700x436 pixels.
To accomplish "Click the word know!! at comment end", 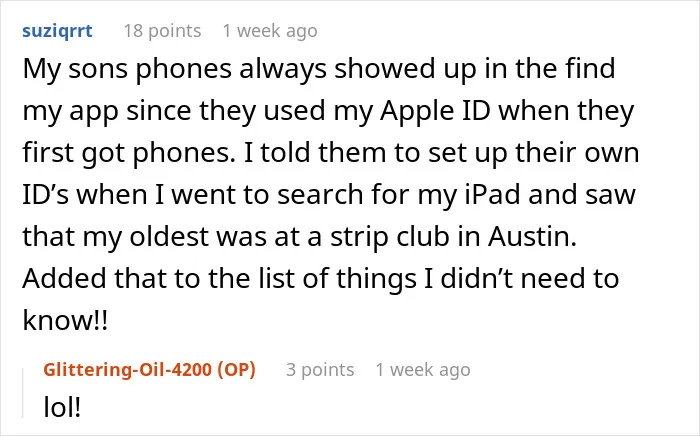I will pos(65,320).
